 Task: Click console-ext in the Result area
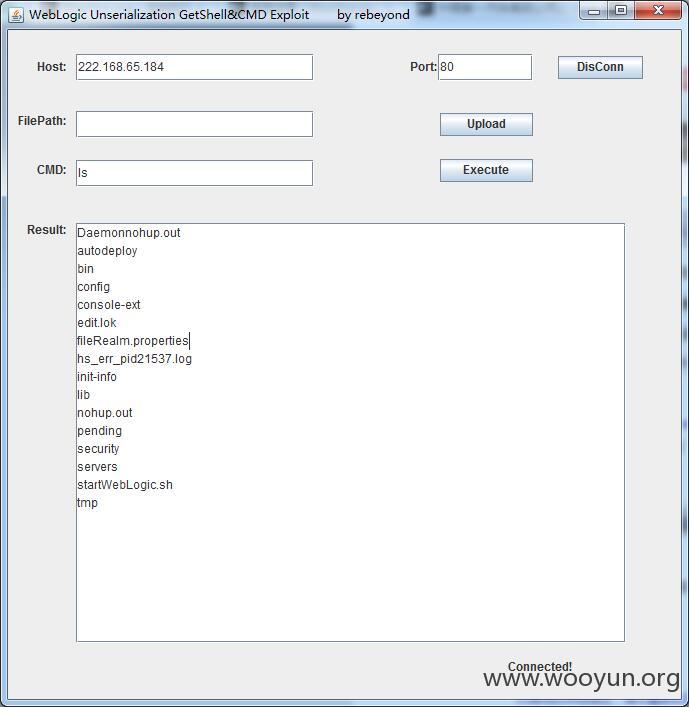click(109, 305)
